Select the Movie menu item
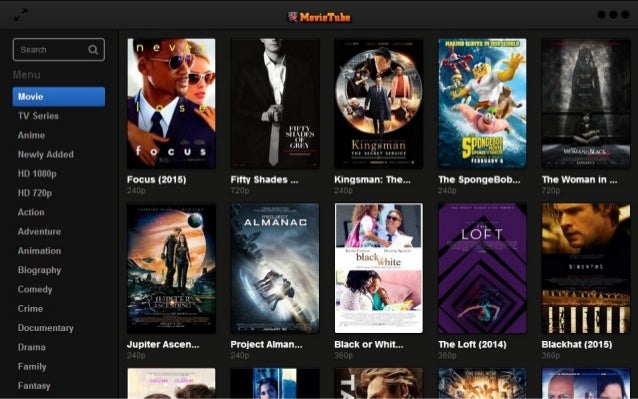 (x=59, y=97)
